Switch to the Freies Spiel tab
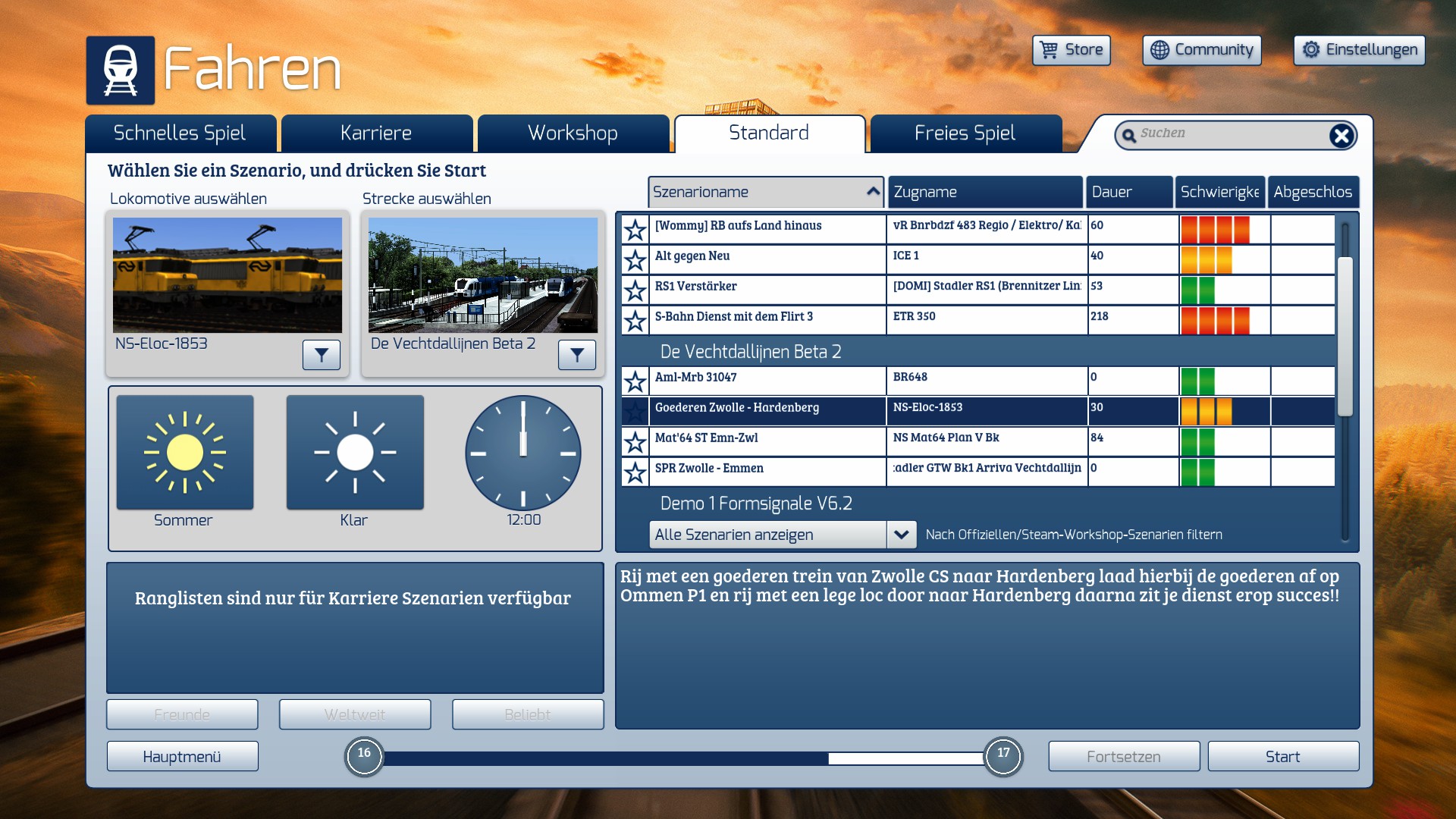The height and width of the screenshot is (819, 1456). [966, 133]
